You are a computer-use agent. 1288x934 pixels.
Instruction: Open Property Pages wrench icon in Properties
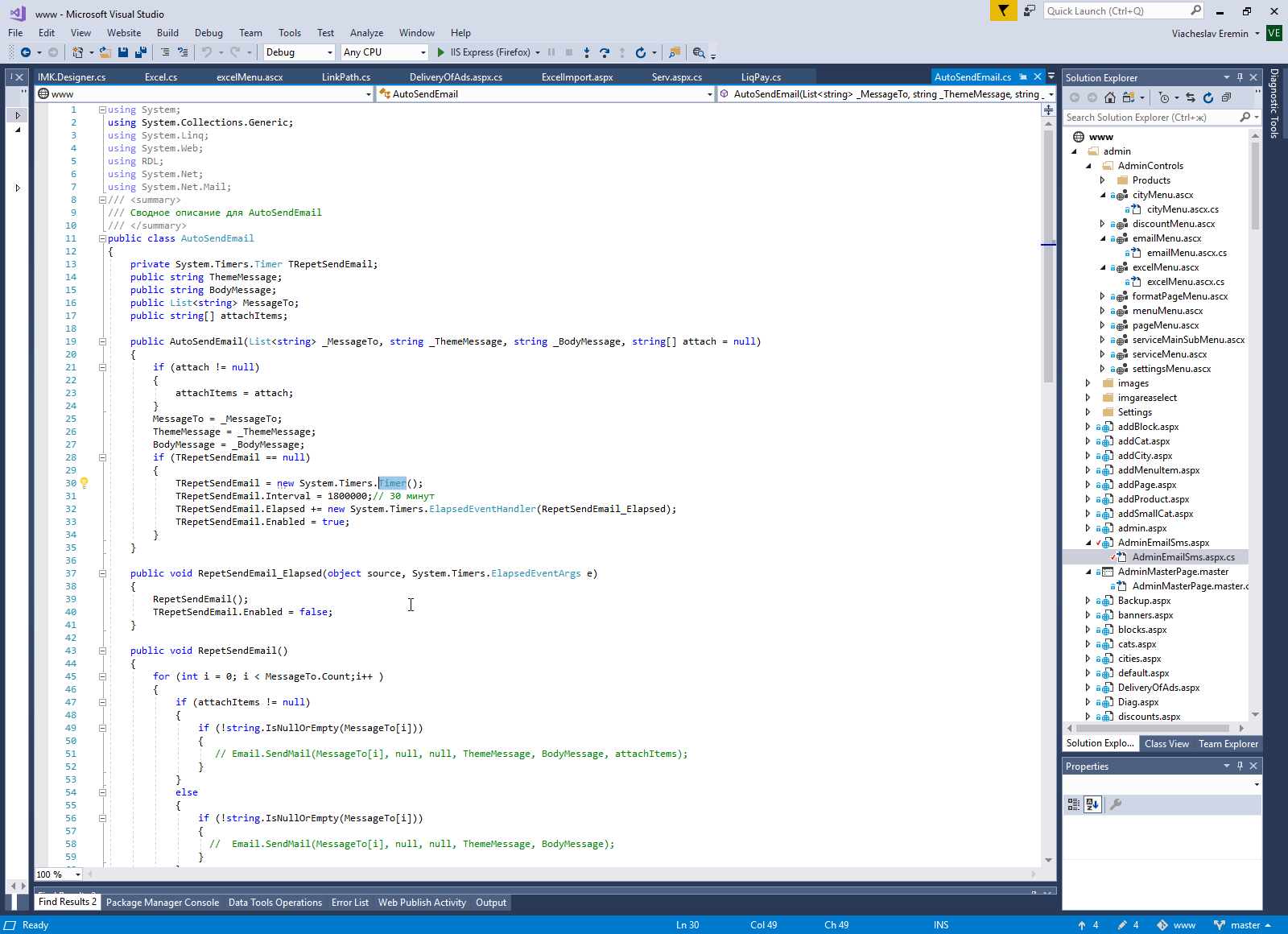[1116, 804]
